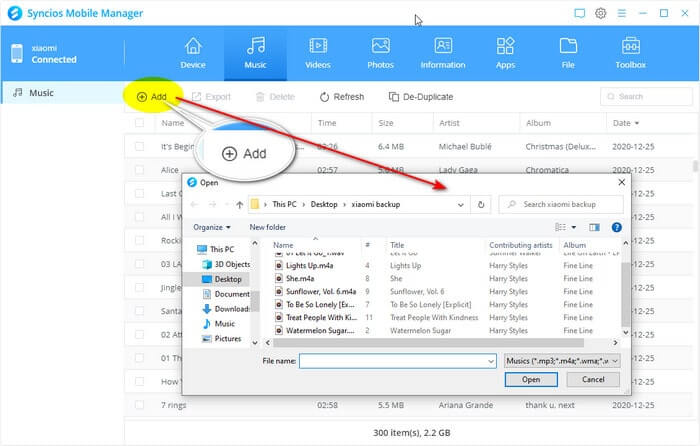This screenshot has height=446, width=700.
Task: Click the forward arrow in Open dialog
Action: [212, 204]
